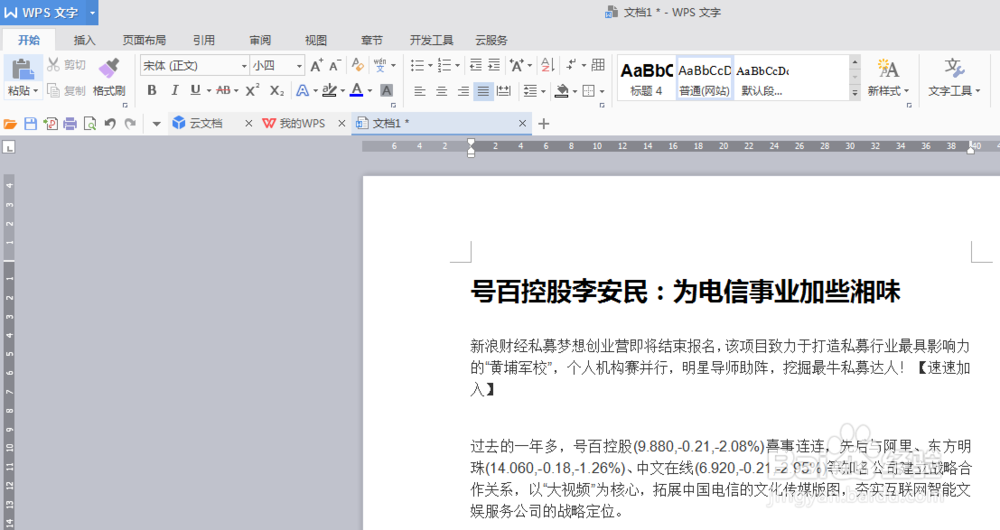The width and height of the screenshot is (1000, 530).
Task: Toggle italic formatting
Action: (174, 91)
